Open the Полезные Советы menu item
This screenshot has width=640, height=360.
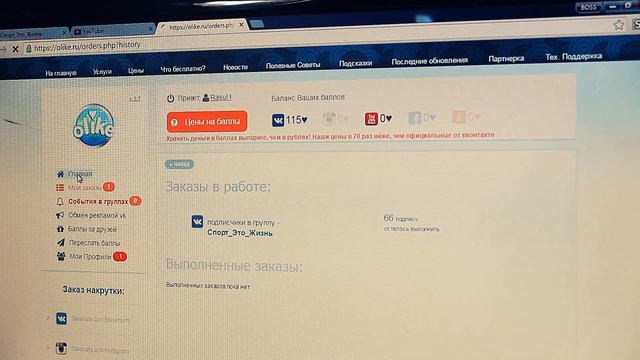click(293, 65)
